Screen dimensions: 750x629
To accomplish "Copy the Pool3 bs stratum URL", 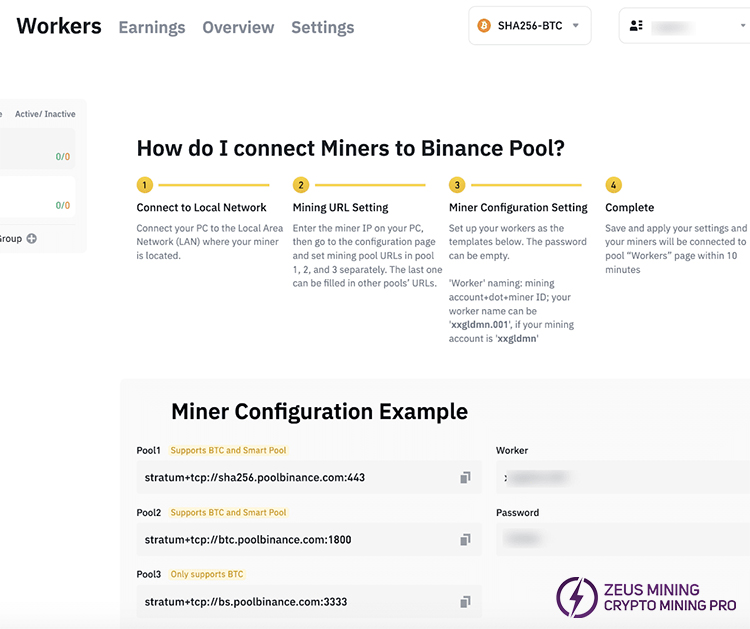I will [465, 602].
